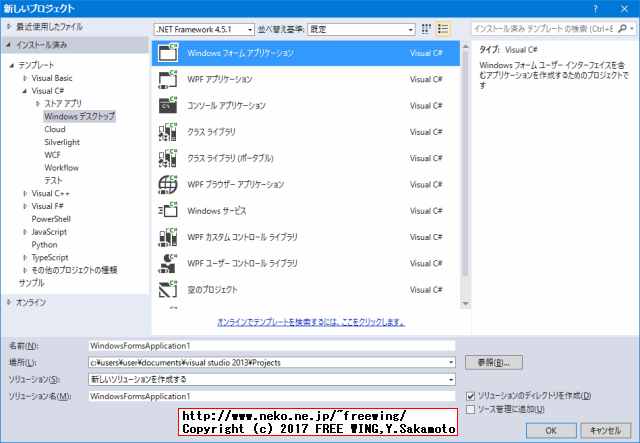Open the 並べ替え基準 既定 dropdown
The width and height of the screenshot is (640, 443).
tap(361, 29)
